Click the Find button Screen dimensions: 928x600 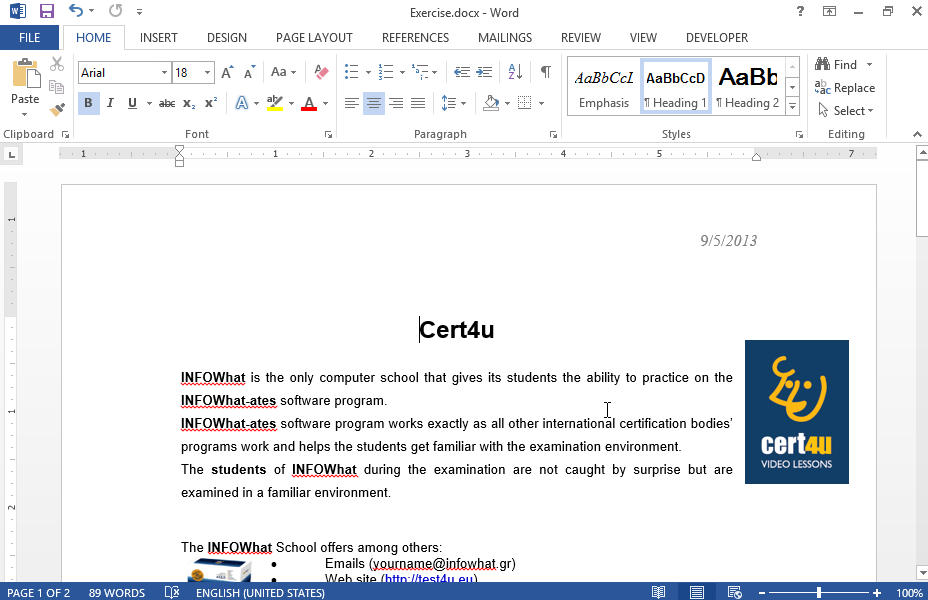coord(836,64)
